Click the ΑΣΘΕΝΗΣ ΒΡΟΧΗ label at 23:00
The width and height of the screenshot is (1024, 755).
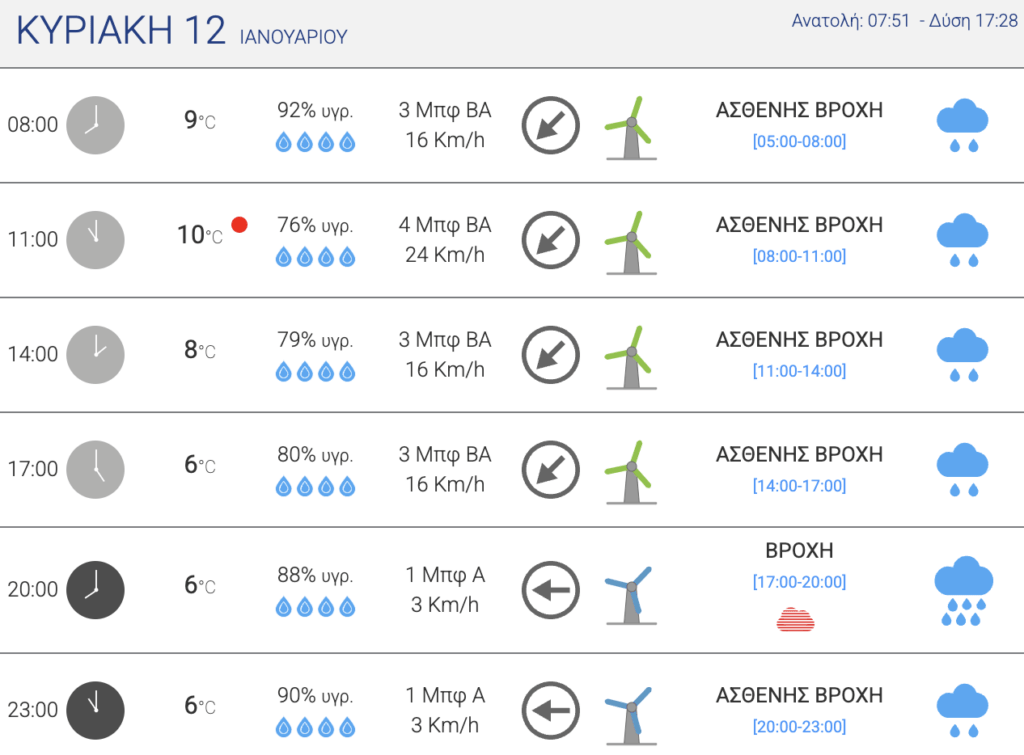(799, 695)
